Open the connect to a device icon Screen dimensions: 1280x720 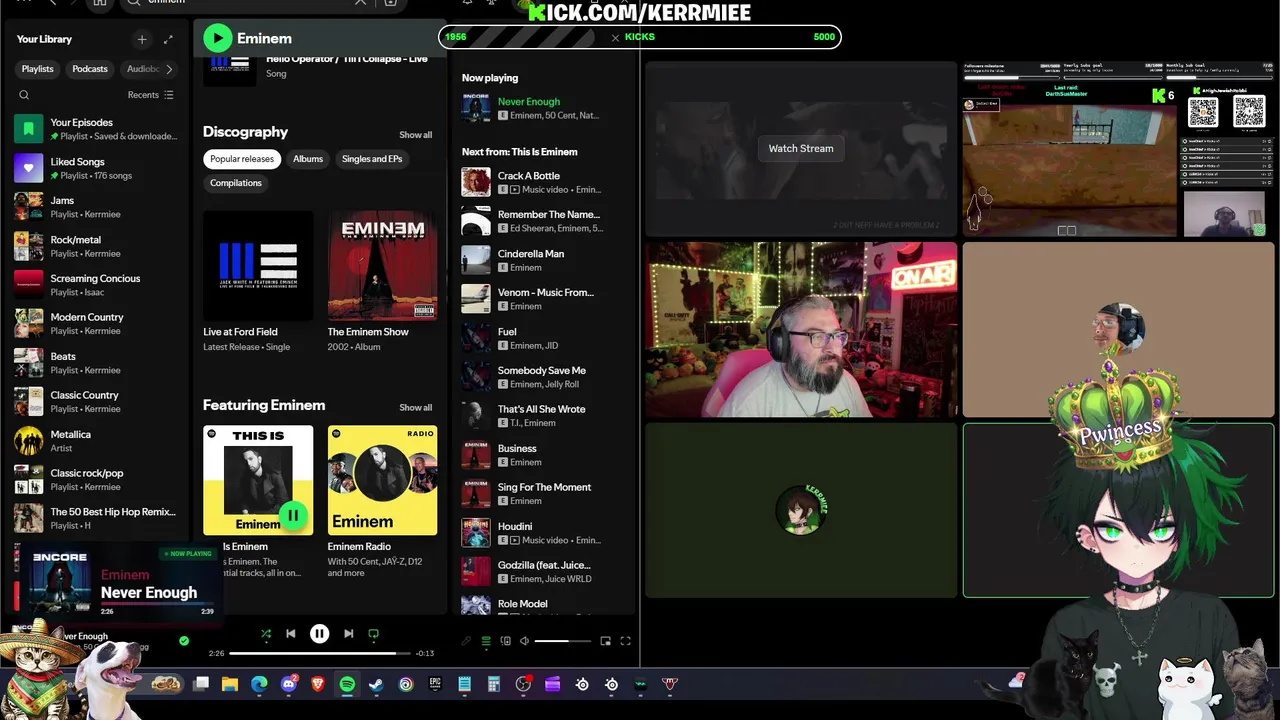point(506,641)
